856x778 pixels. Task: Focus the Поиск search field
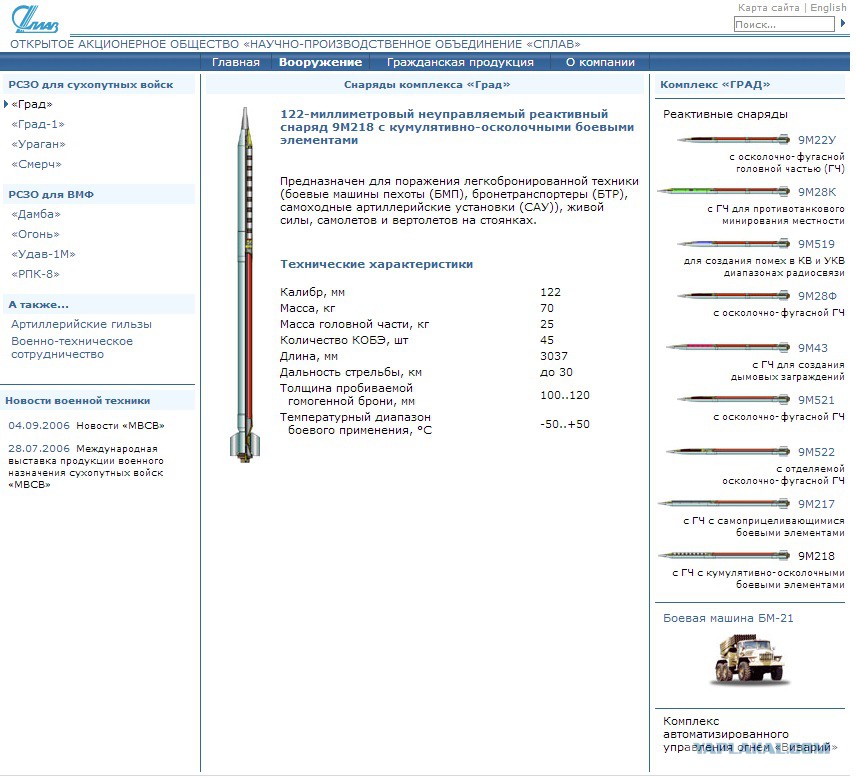[x=784, y=24]
